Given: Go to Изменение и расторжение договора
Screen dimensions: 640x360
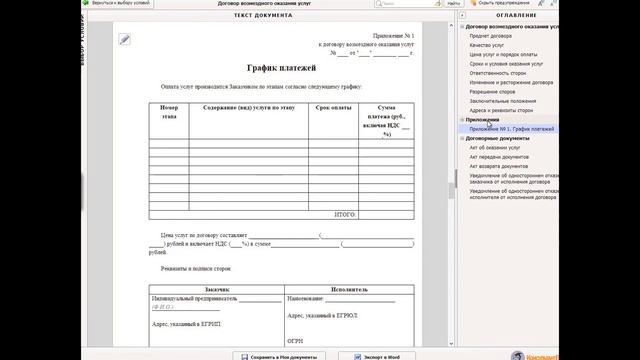Looking at the screenshot, I should (x=511, y=82).
